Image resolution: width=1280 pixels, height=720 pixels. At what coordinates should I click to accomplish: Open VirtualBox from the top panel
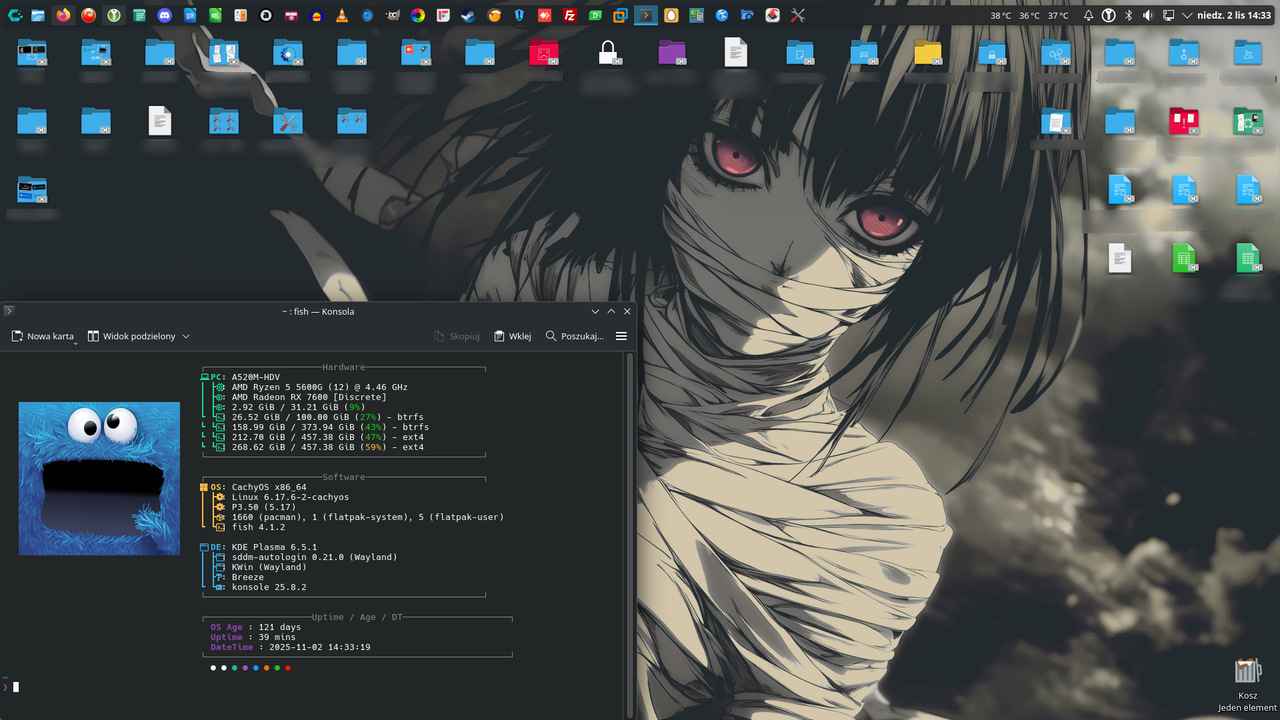[x=621, y=16]
